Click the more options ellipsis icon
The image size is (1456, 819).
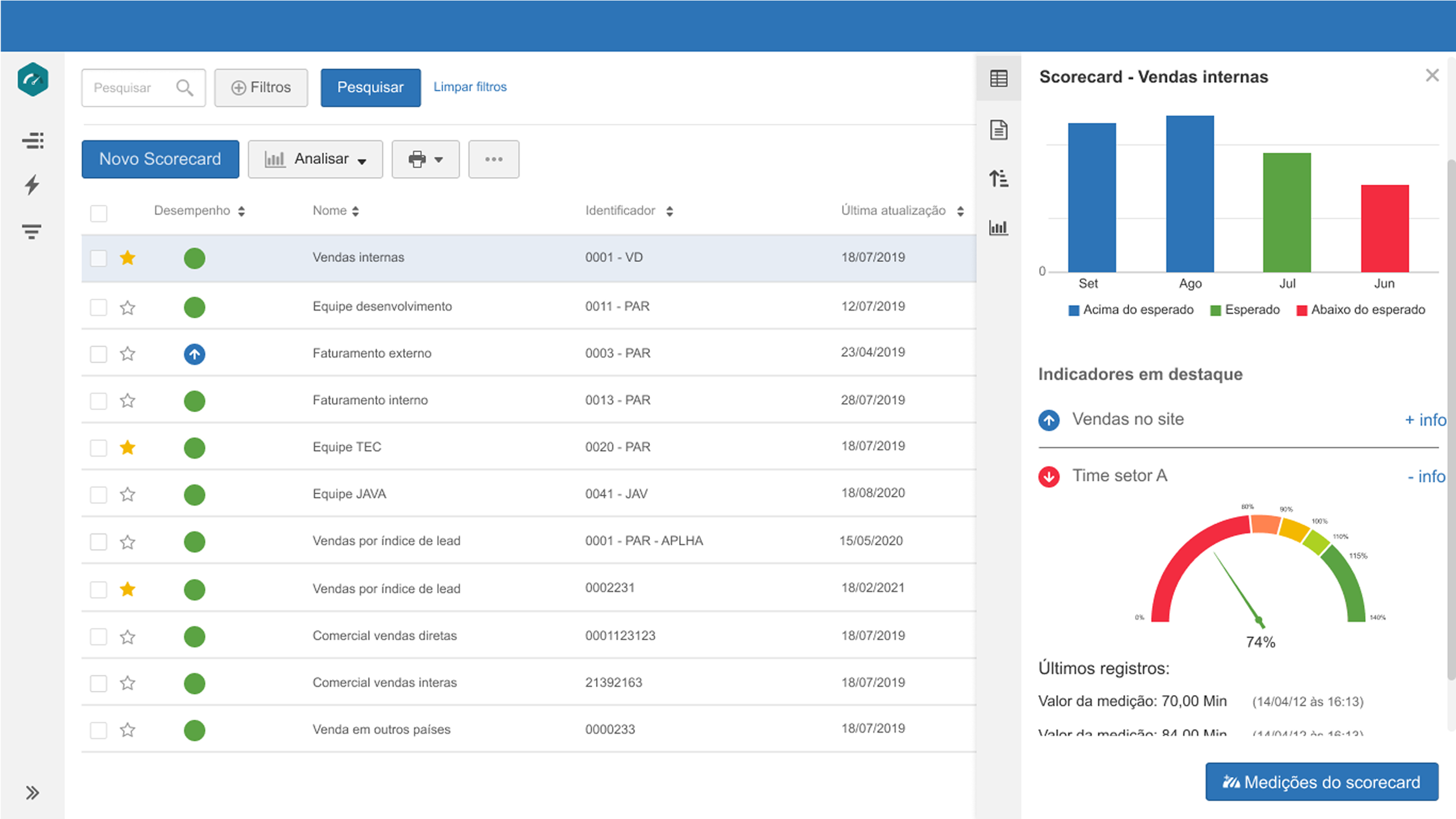(493, 159)
